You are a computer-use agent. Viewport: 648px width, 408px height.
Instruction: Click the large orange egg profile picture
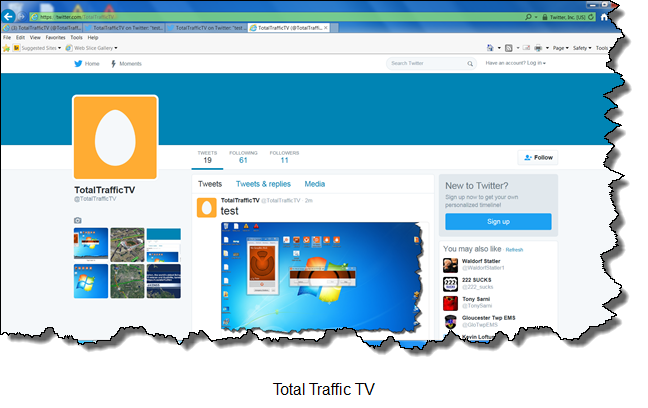[x=115, y=138]
